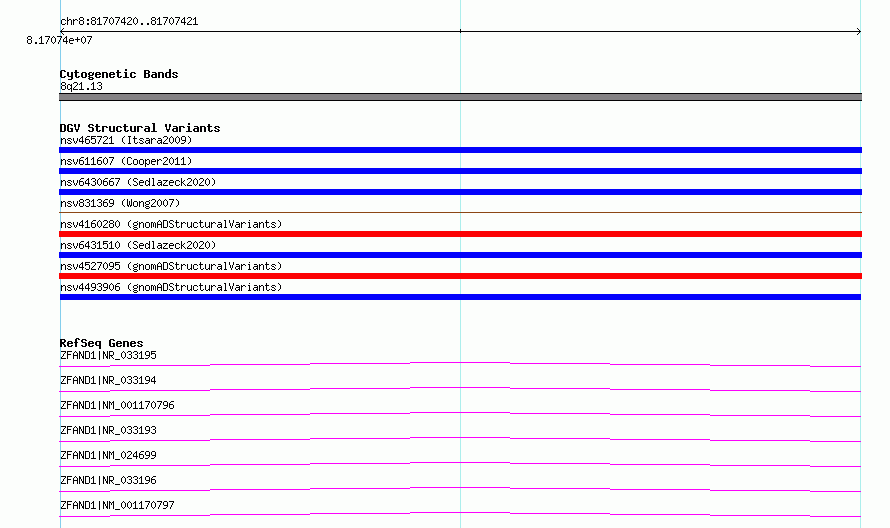Open variant nsv831369 (Wong2007) label
The image size is (890, 528).
pos(120,203)
